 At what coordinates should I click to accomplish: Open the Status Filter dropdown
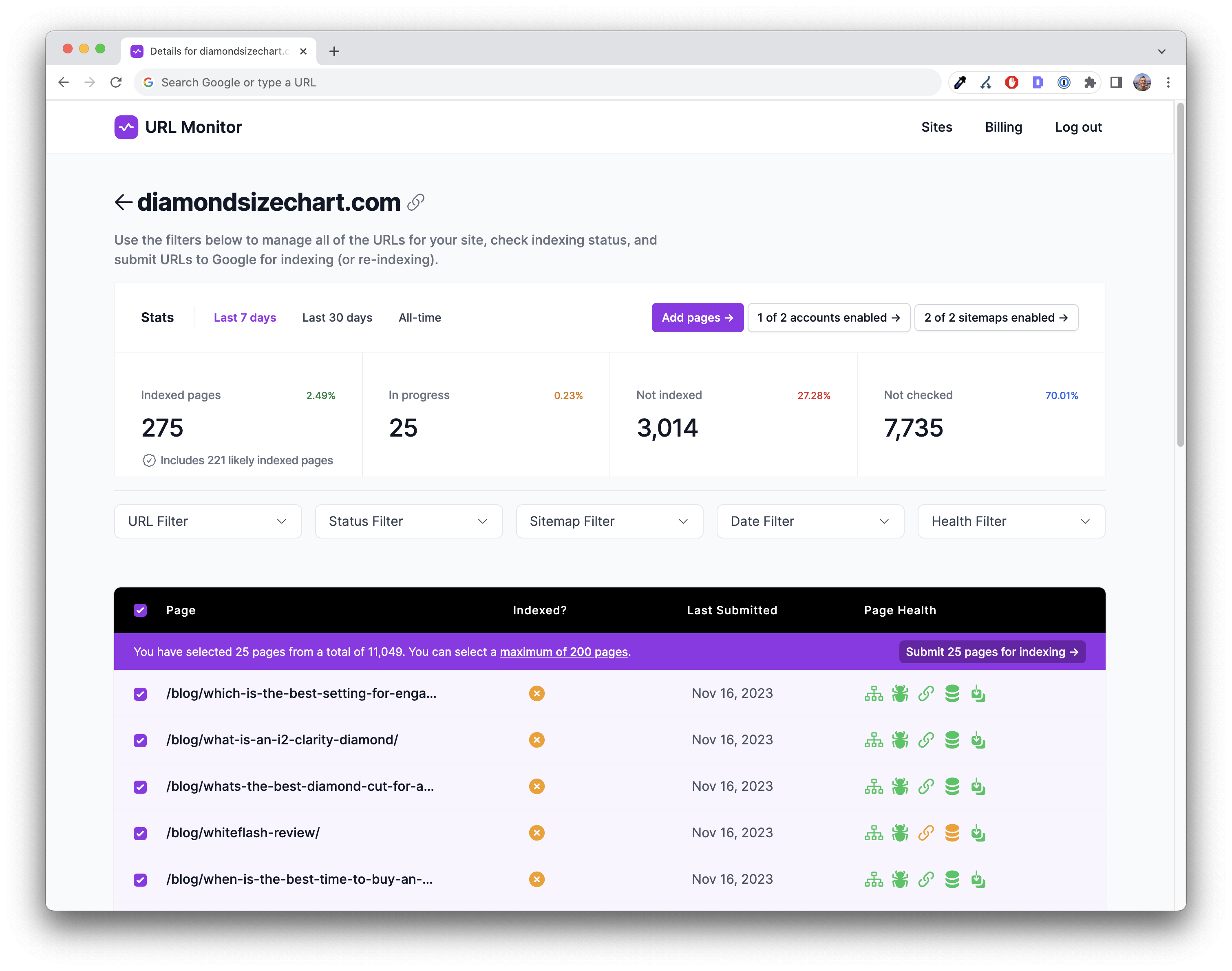point(408,521)
